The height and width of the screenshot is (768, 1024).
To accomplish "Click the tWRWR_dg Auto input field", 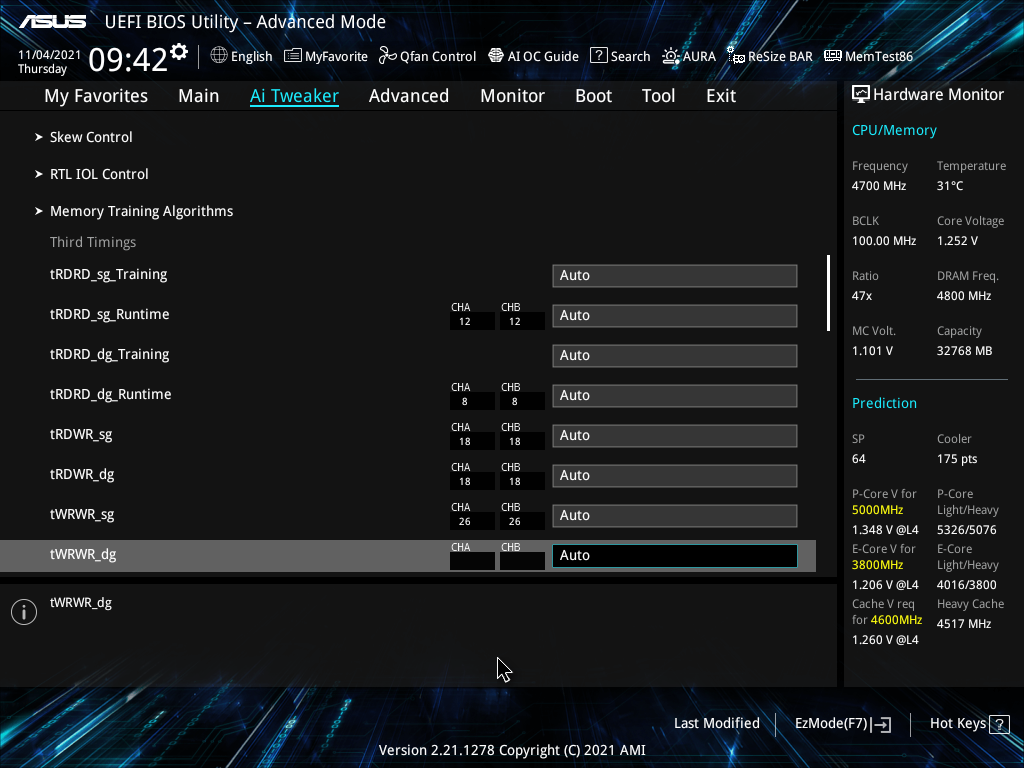I will (x=675, y=555).
